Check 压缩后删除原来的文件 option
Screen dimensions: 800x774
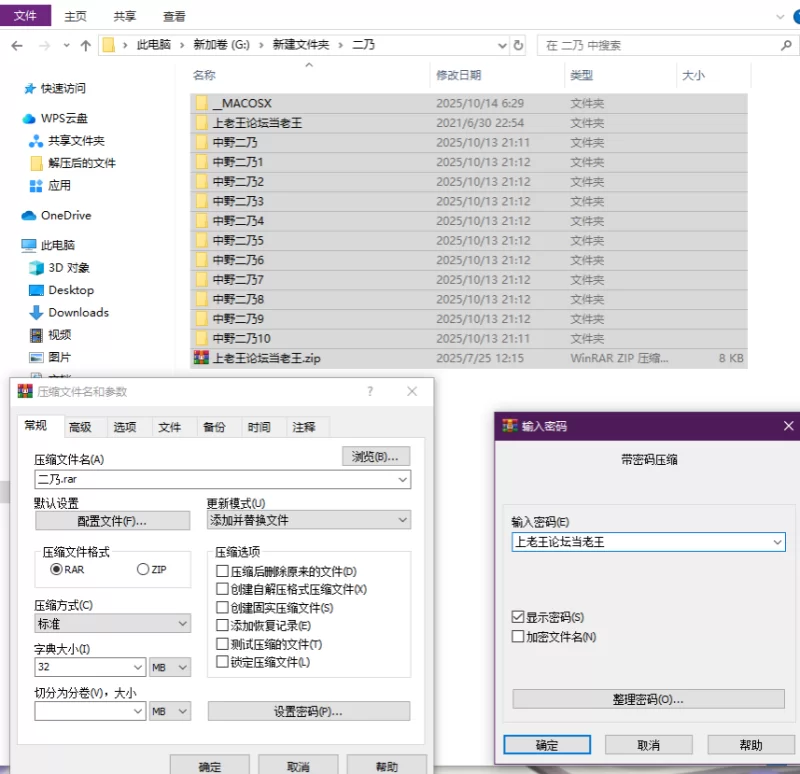pyautogui.click(x=223, y=571)
